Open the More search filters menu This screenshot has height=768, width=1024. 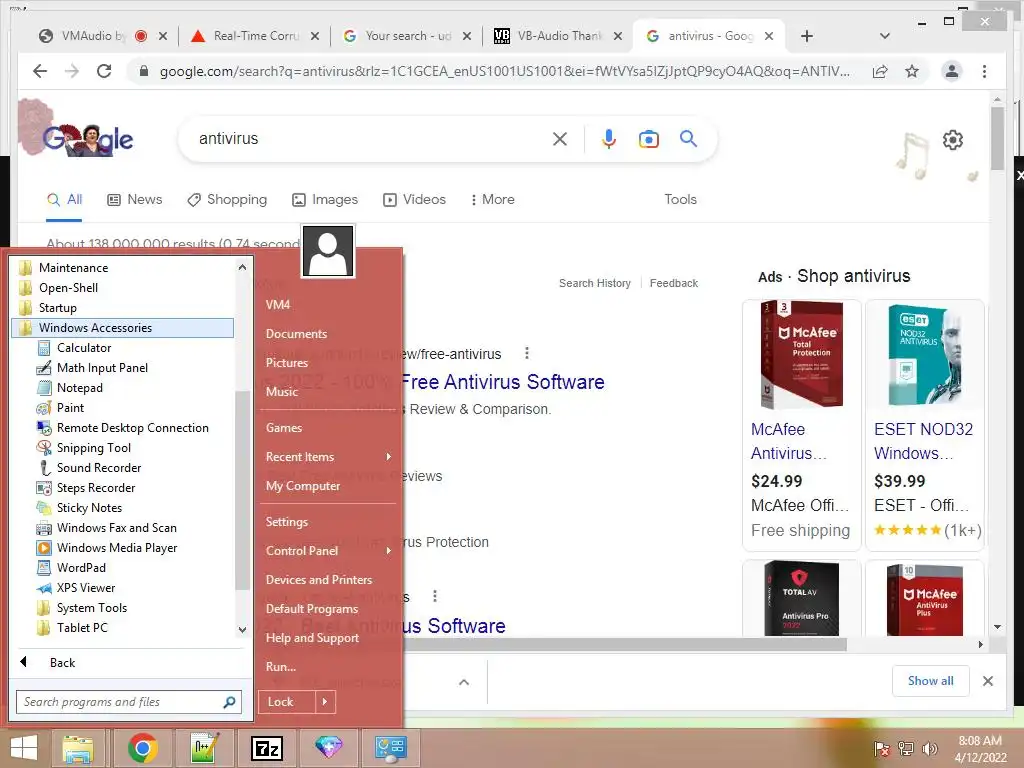pyautogui.click(x=492, y=199)
